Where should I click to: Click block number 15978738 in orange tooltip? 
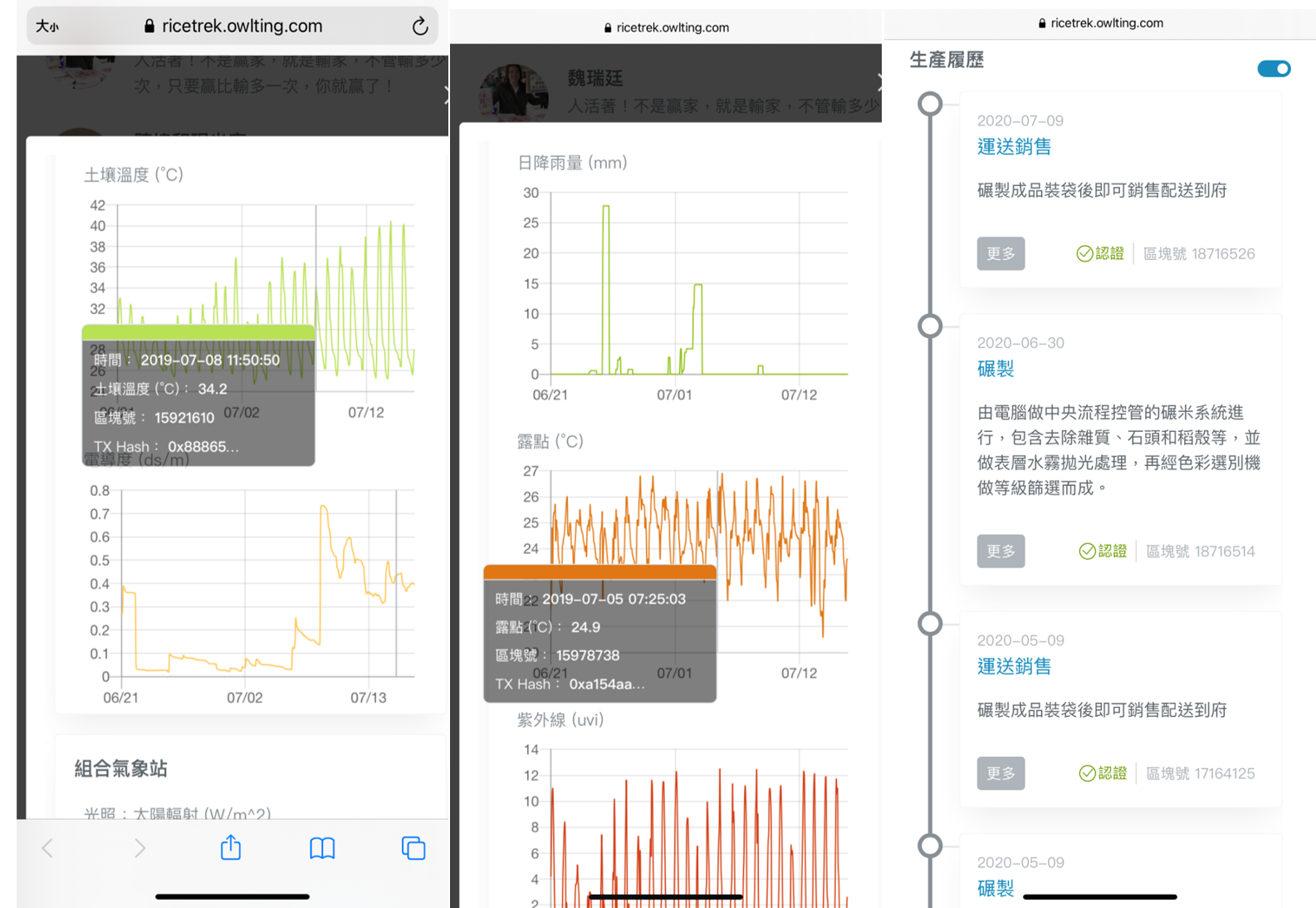588,655
